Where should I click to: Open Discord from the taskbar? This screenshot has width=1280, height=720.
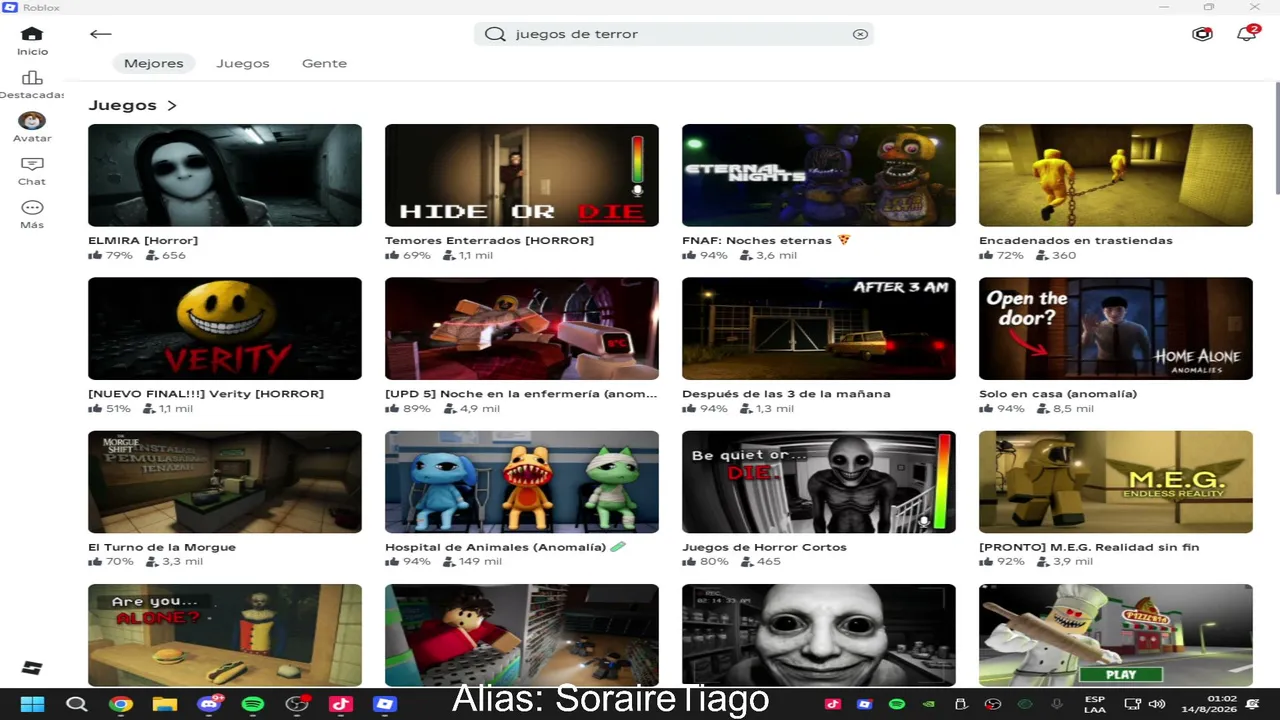coord(209,704)
